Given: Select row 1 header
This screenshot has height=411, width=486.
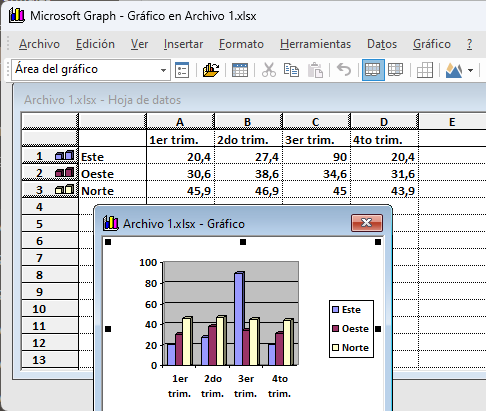Looking at the screenshot, I should (50, 155).
